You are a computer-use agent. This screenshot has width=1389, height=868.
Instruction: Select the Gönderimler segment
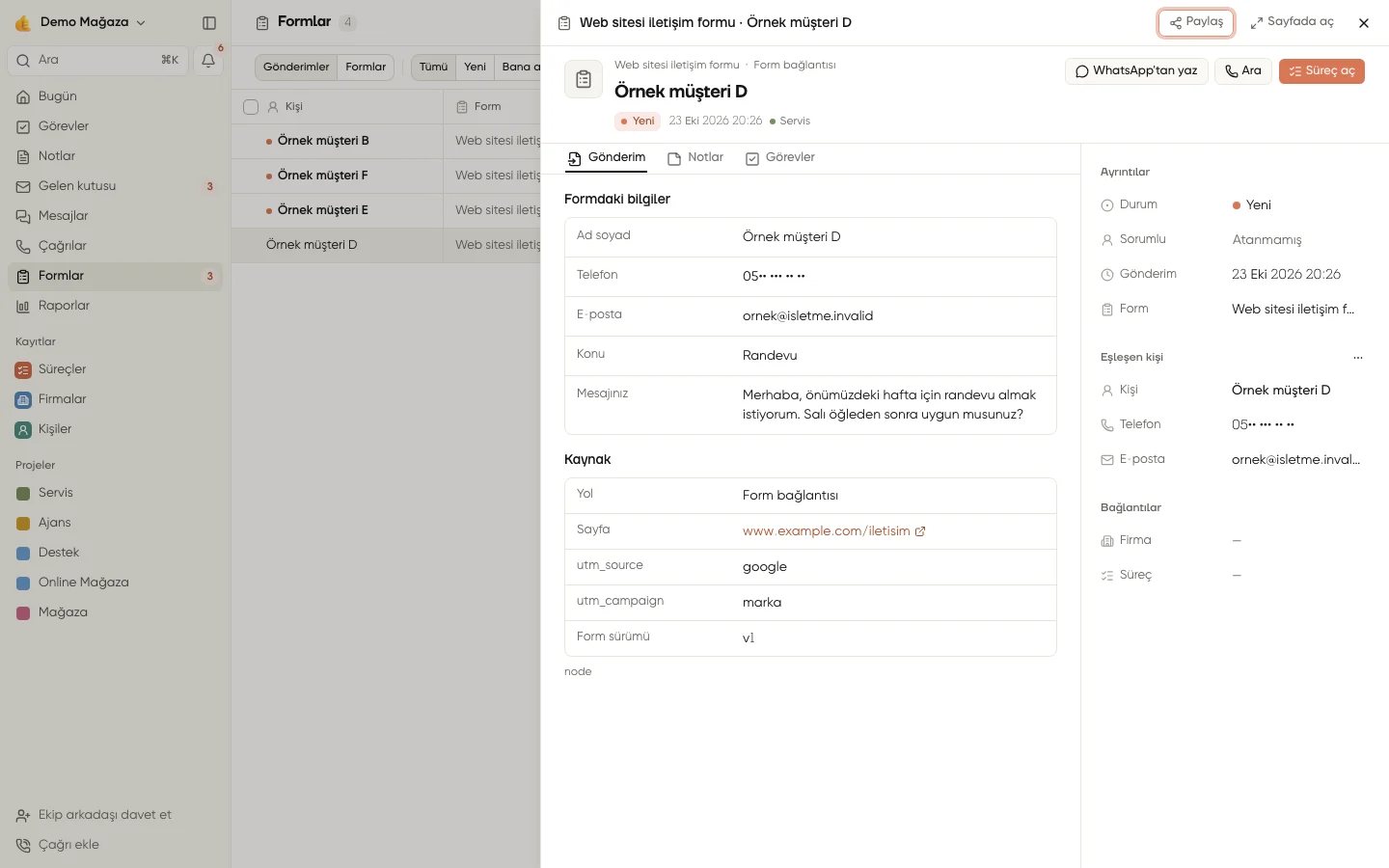(296, 68)
